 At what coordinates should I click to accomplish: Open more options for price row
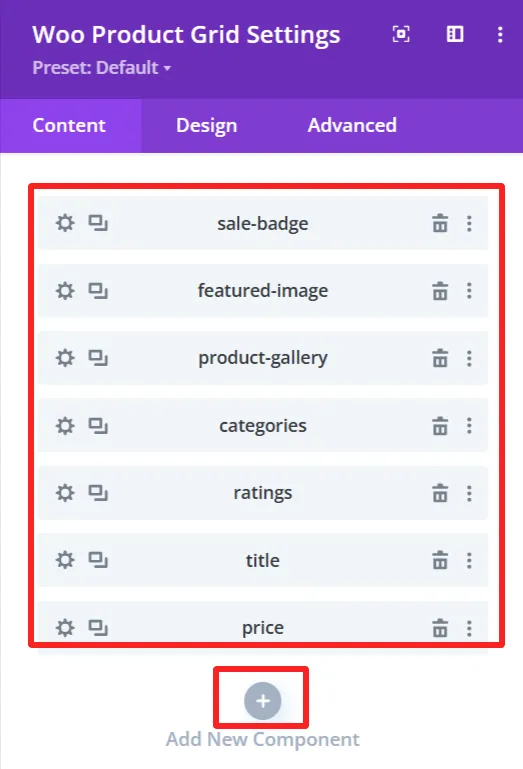point(469,628)
